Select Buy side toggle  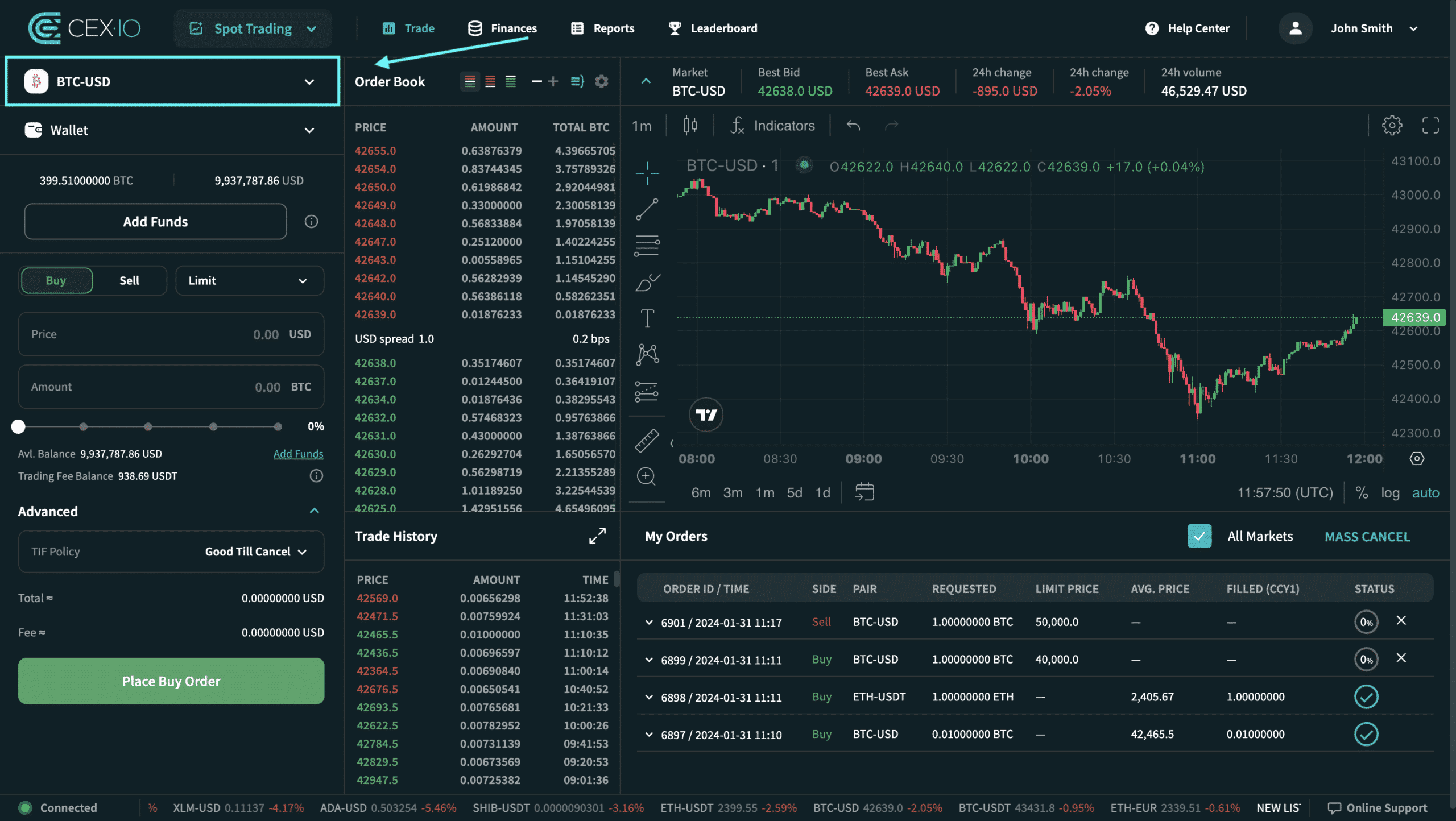(56, 280)
